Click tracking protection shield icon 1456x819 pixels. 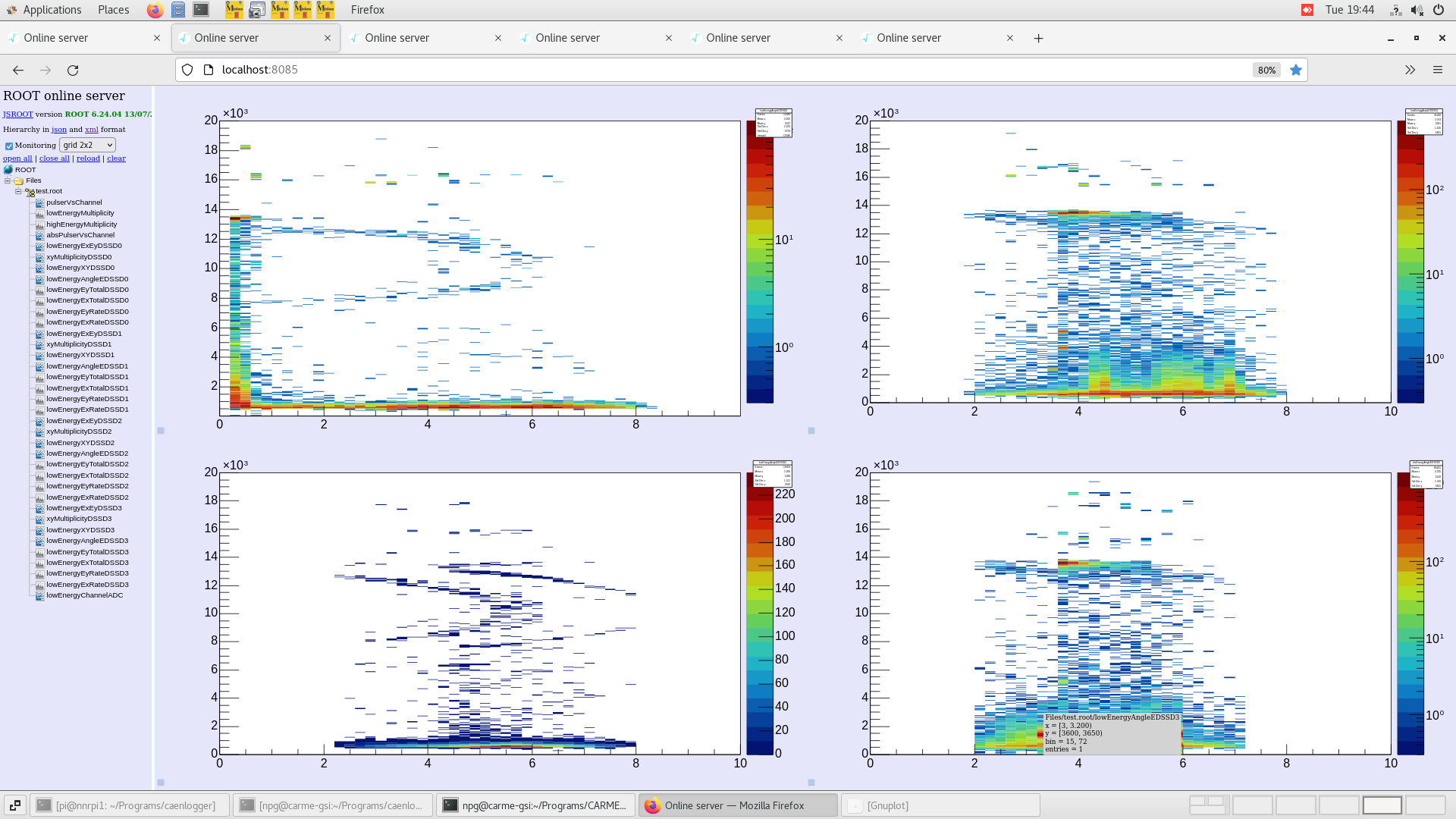point(187,70)
